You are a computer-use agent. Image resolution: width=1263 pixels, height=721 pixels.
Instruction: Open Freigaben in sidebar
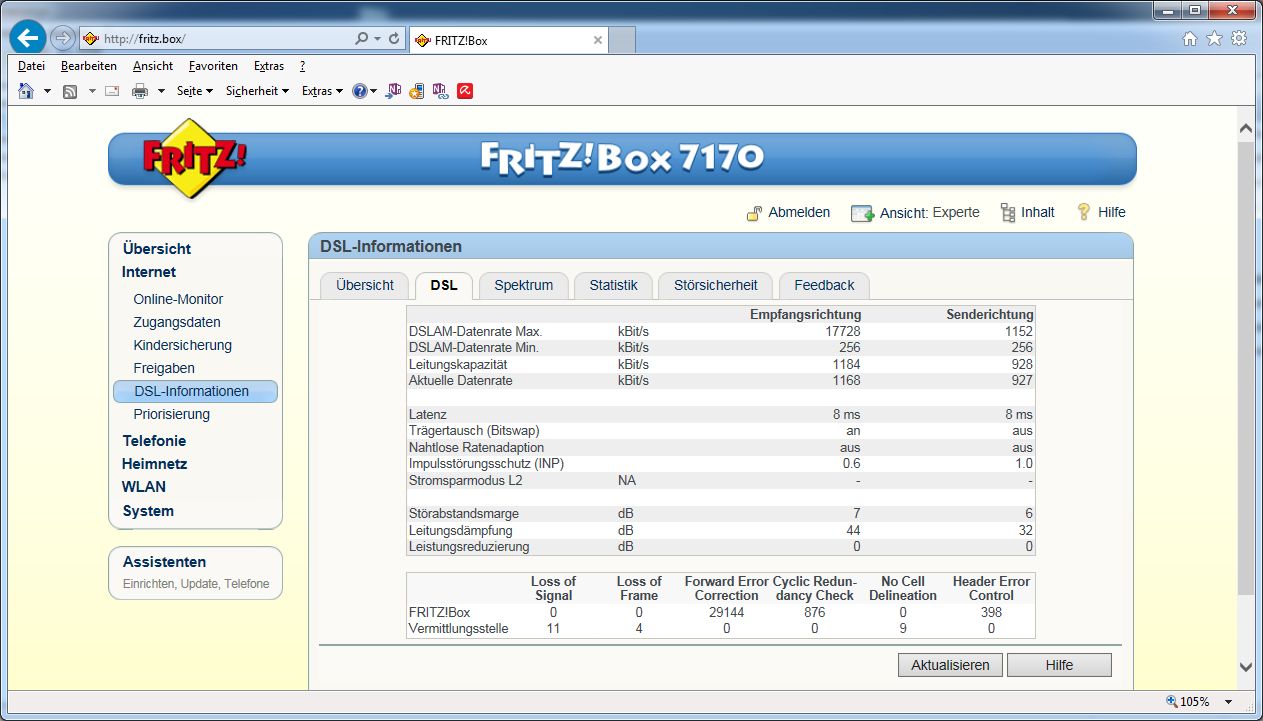[x=165, y=368]
